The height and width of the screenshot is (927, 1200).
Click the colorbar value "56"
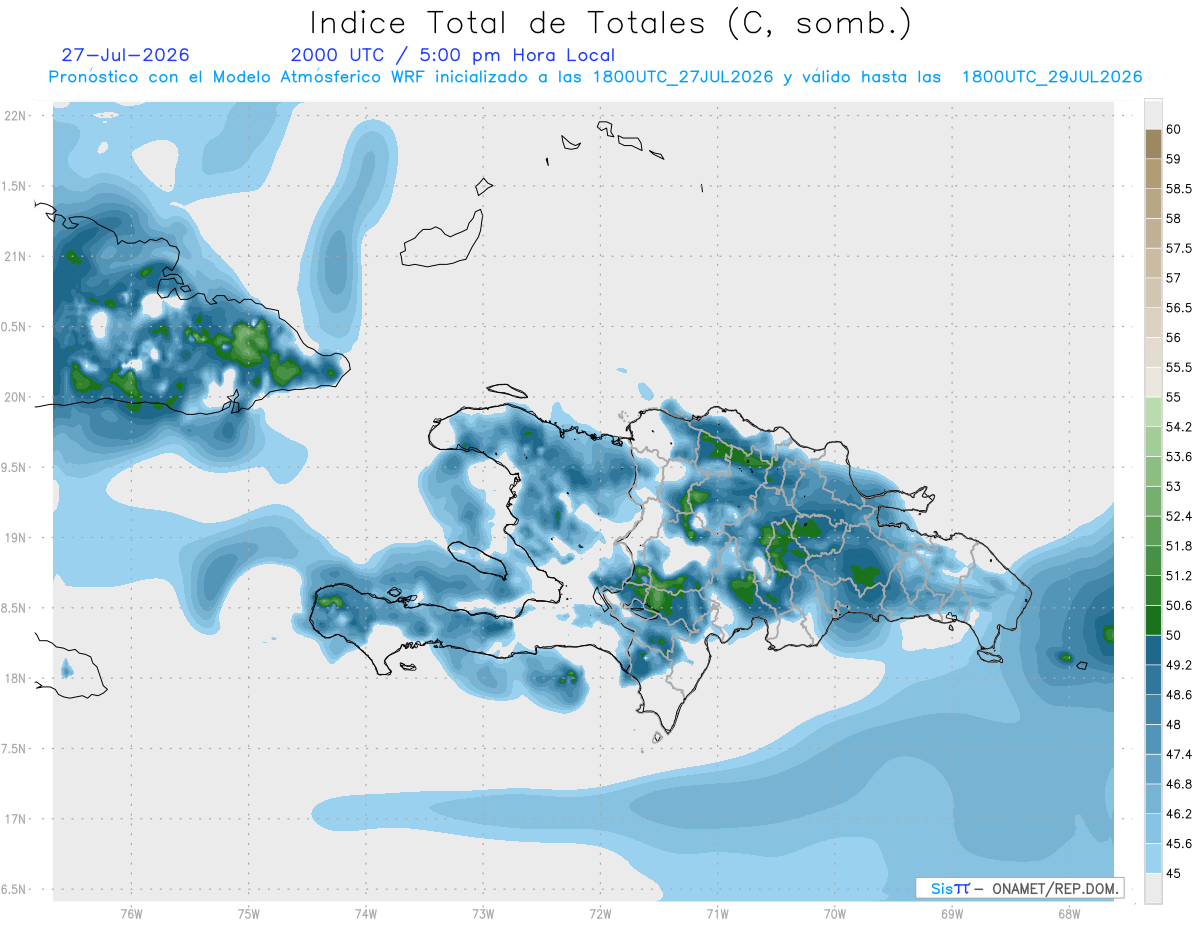(1174, 338)
